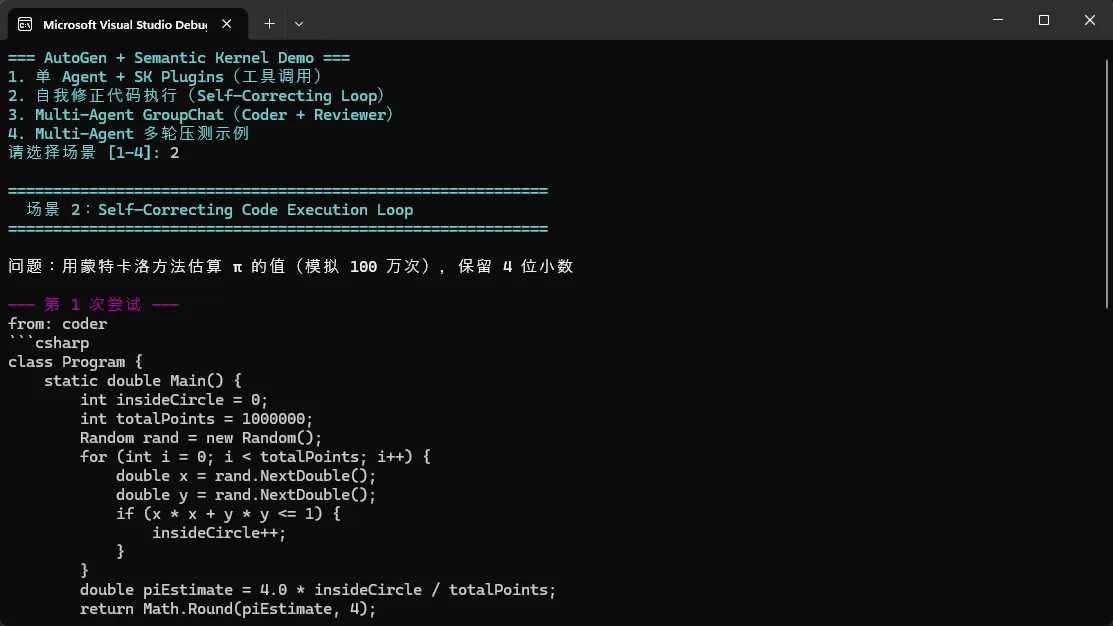Click the magenta 第 1 次尝试 marker line
1113x626 pixels.
tap(93, 305)
